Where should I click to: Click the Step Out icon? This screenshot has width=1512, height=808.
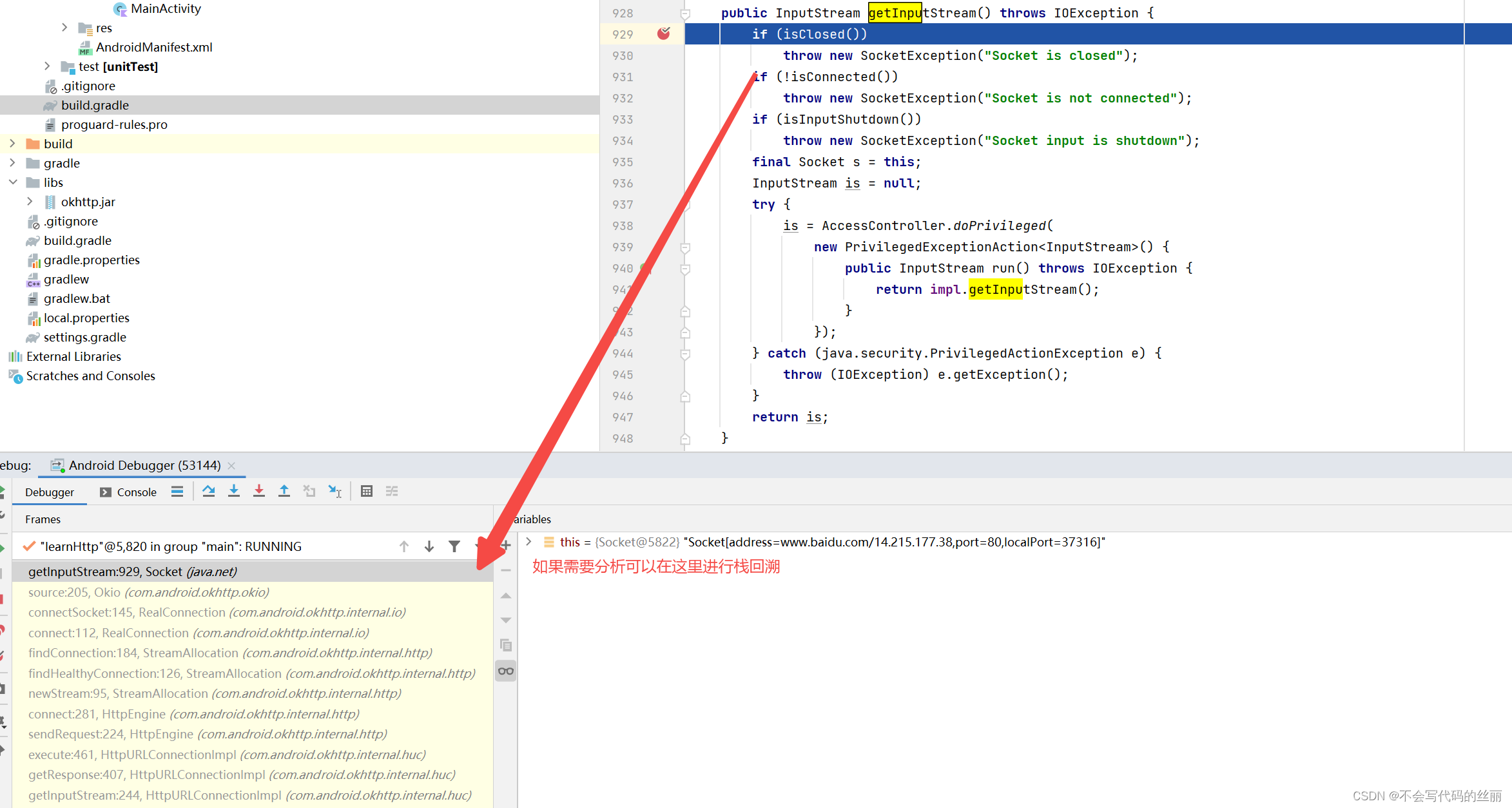pos(284,492)
